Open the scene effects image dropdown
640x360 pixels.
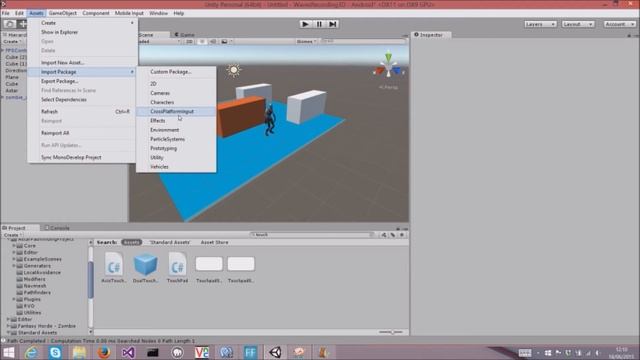[x=227, y=42]
